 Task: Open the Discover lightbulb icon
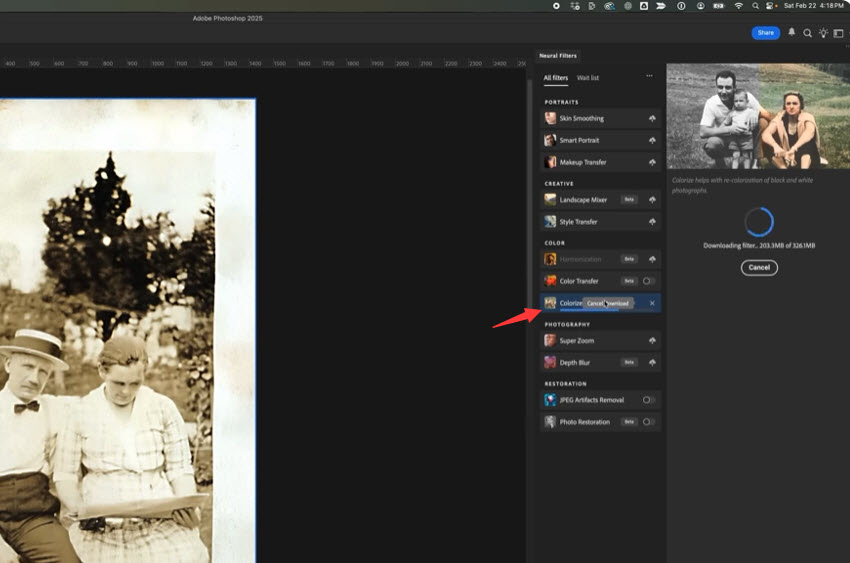(823, 33)
